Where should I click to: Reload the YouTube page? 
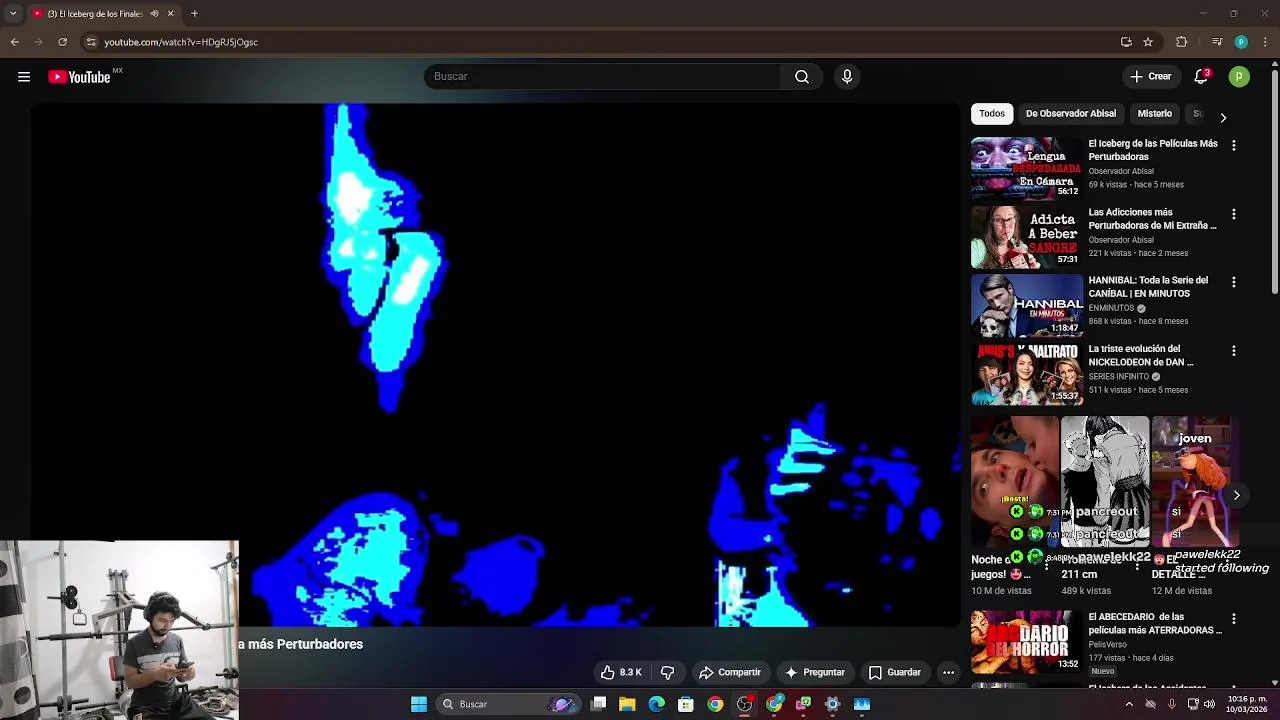click(x=62, y=42)
